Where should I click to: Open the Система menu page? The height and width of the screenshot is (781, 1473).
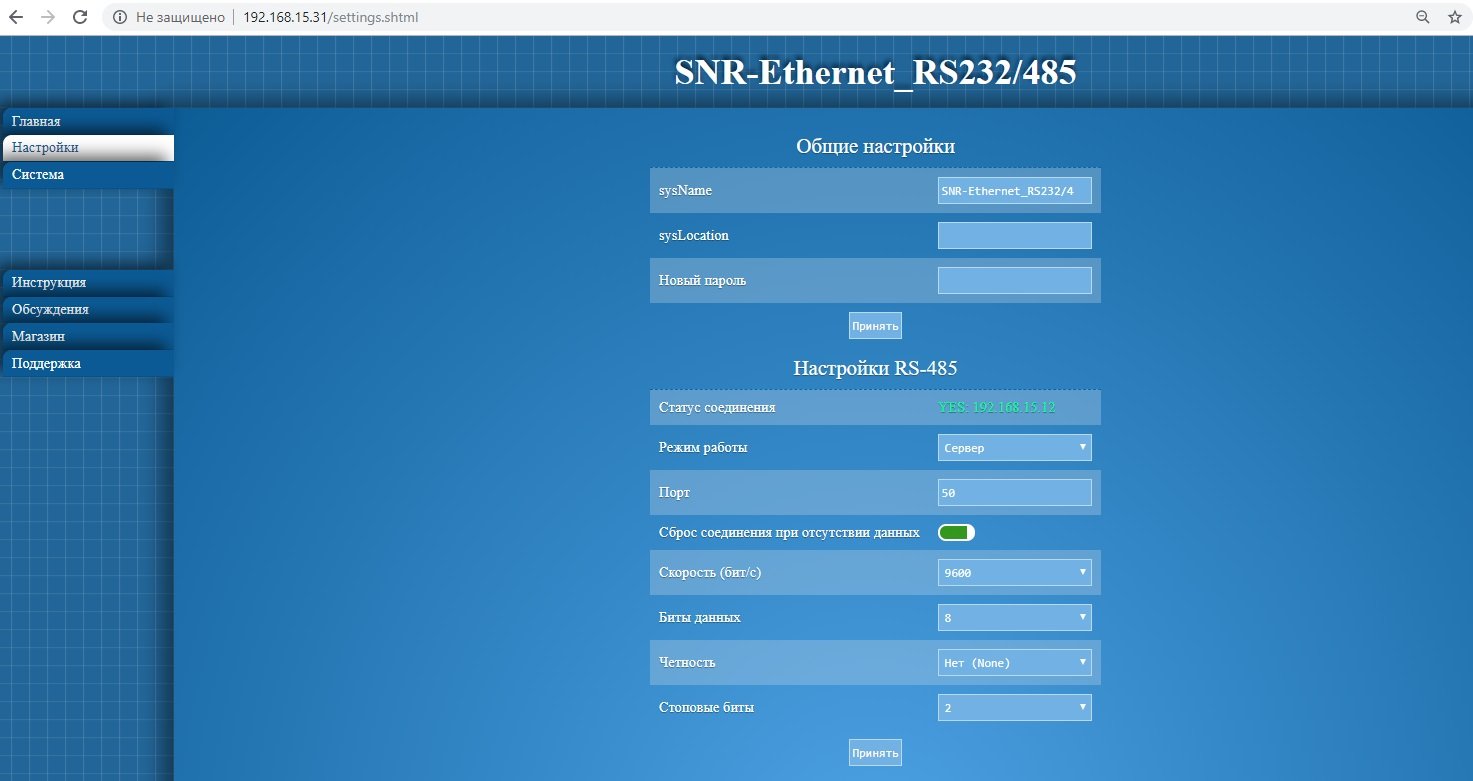coord(87,175)
